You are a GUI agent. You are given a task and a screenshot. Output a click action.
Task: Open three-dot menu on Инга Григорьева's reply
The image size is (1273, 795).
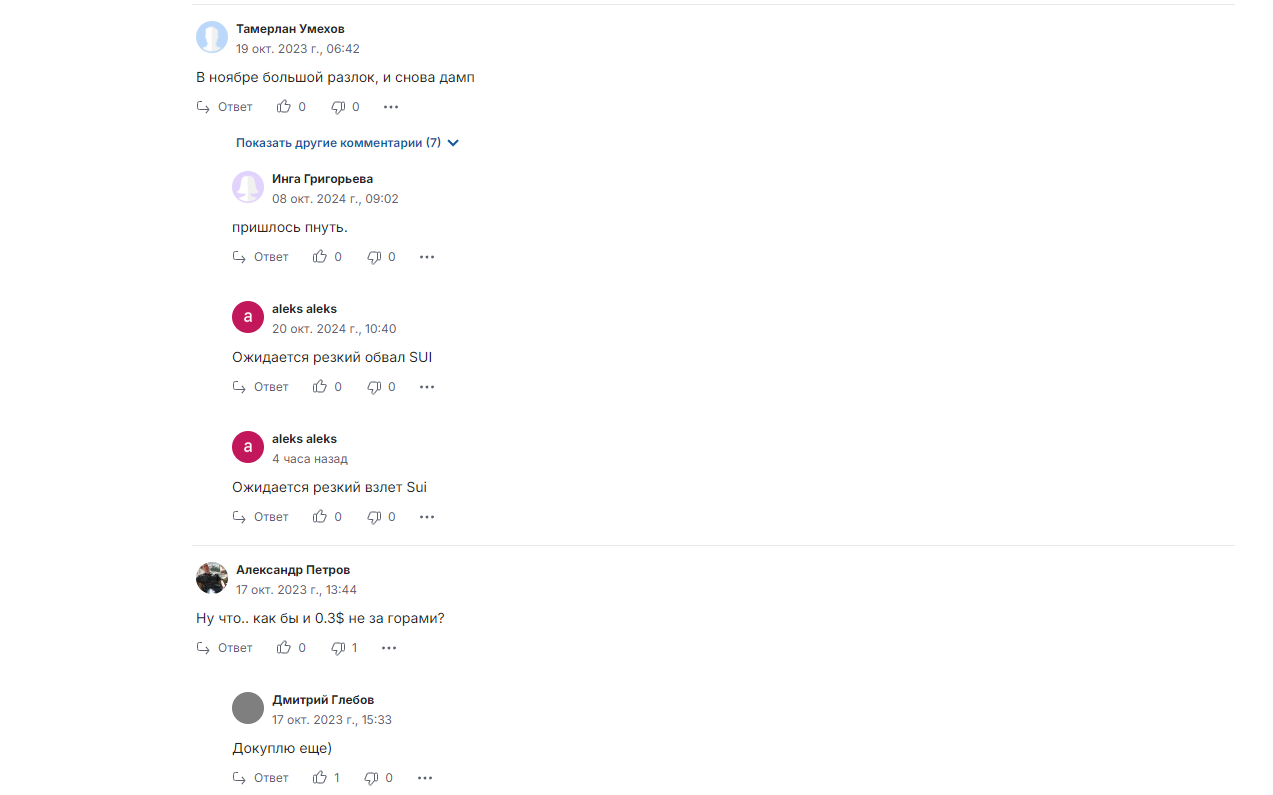pyautogui.click(x=427, y=257)
